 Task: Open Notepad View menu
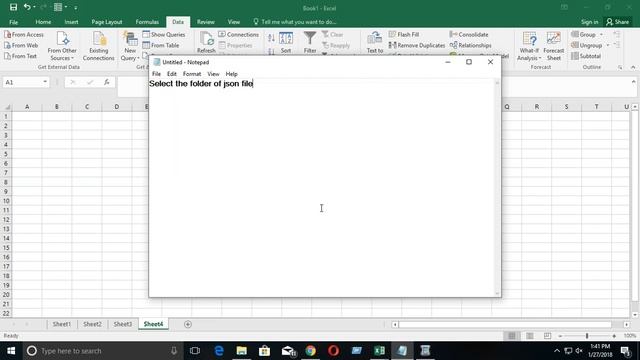tap(213, 74)
